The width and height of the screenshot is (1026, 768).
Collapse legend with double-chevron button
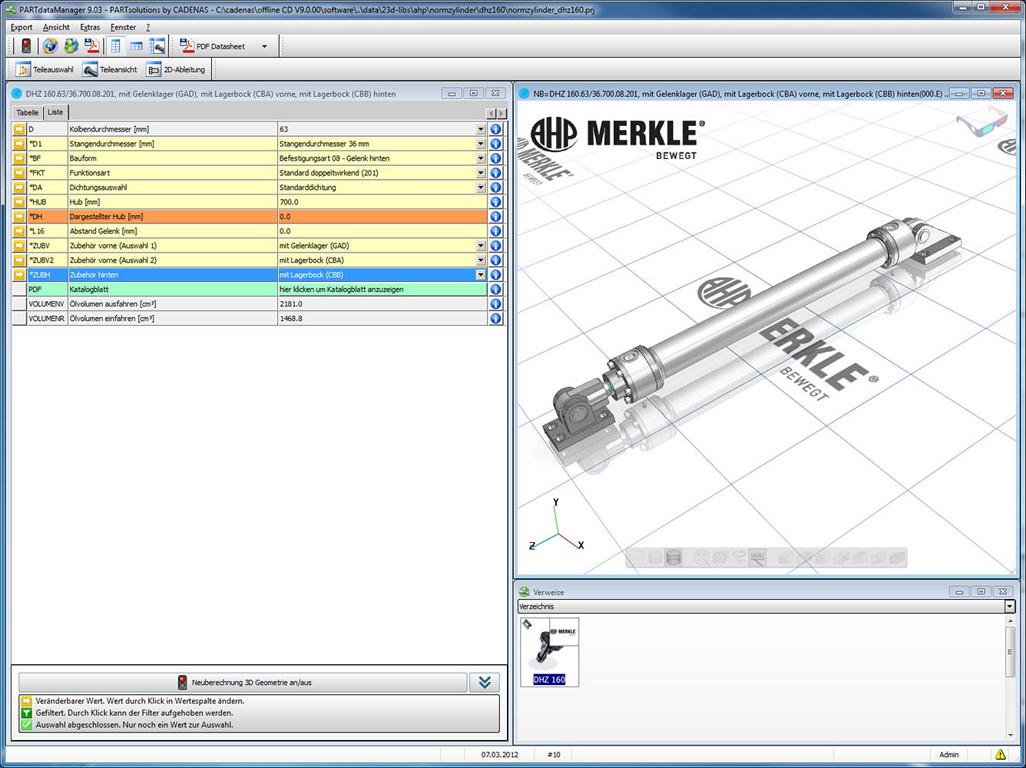[x=484, y=682]
